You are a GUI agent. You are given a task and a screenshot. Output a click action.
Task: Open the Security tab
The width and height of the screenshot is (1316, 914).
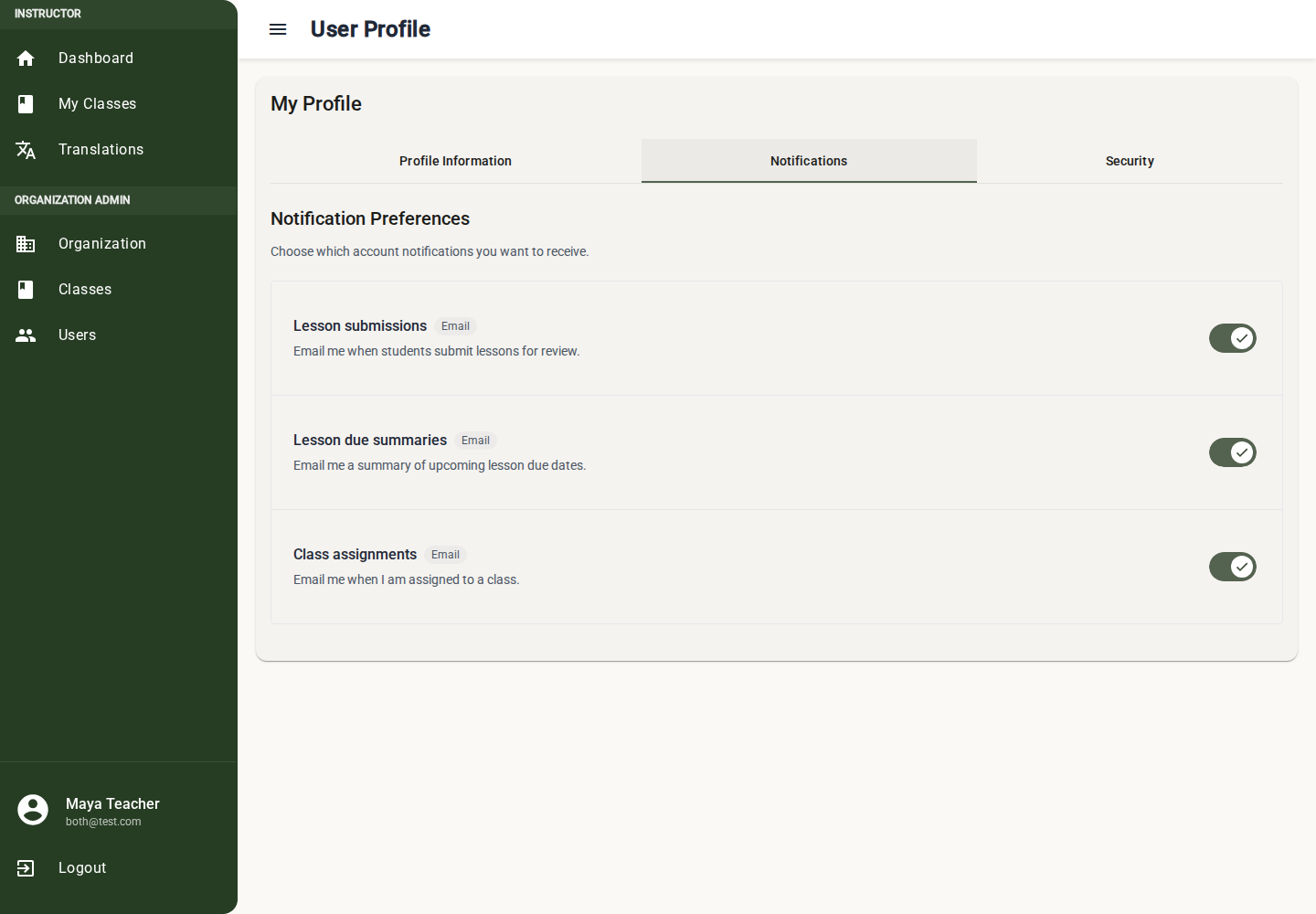coord(1130,161)
